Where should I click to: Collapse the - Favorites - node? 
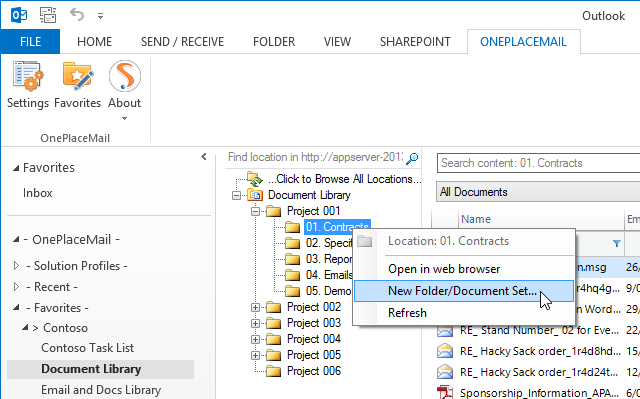tap(16, 308)
